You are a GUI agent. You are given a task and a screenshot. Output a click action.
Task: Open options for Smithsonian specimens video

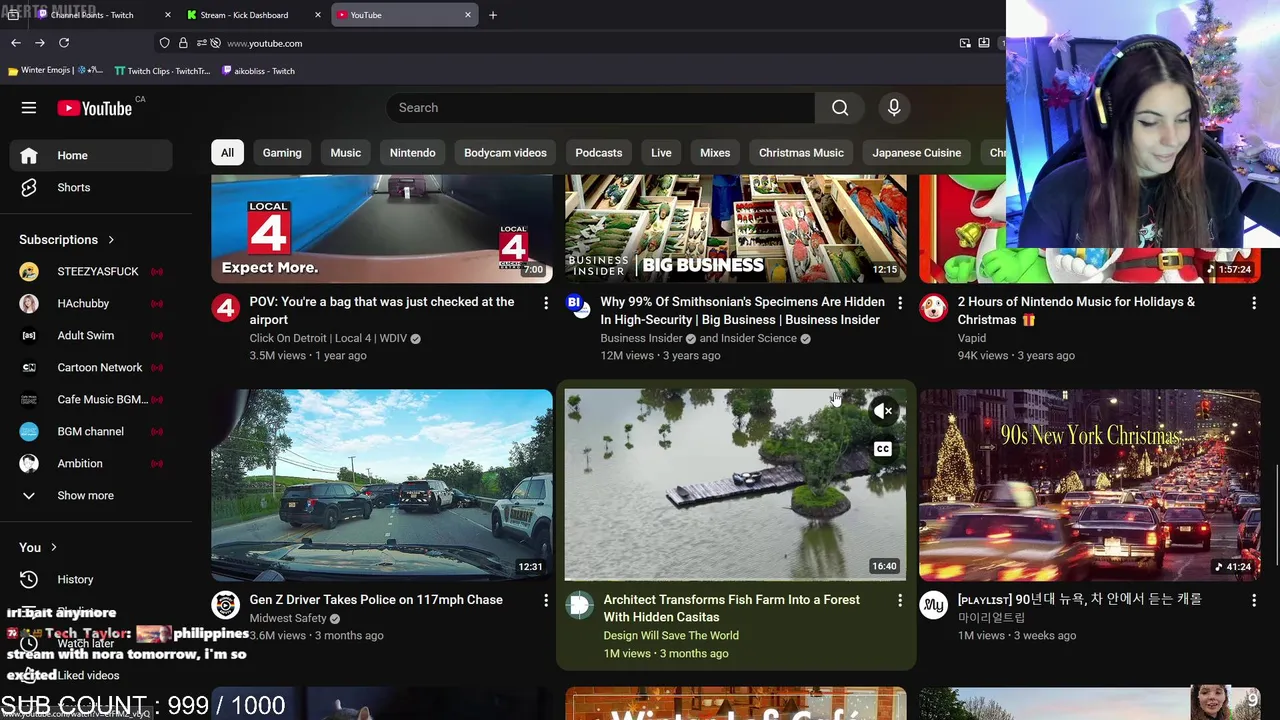click(900, 302)
